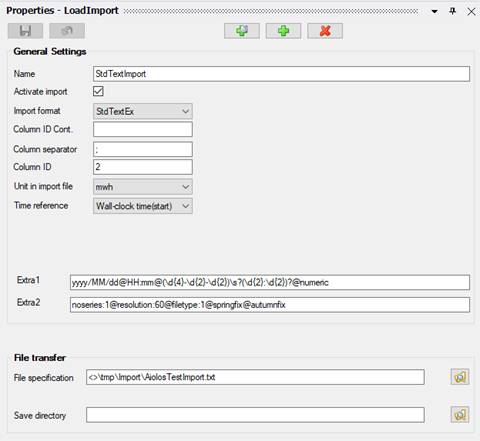The width and height of the screenshot is (480, 441).
Task: Pin the Properties panel
Action: coord(452,11)
